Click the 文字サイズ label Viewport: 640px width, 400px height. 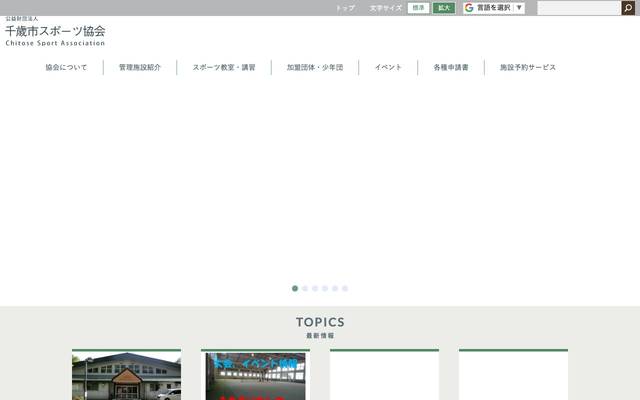pyautogui.click(x=386, y=8)
